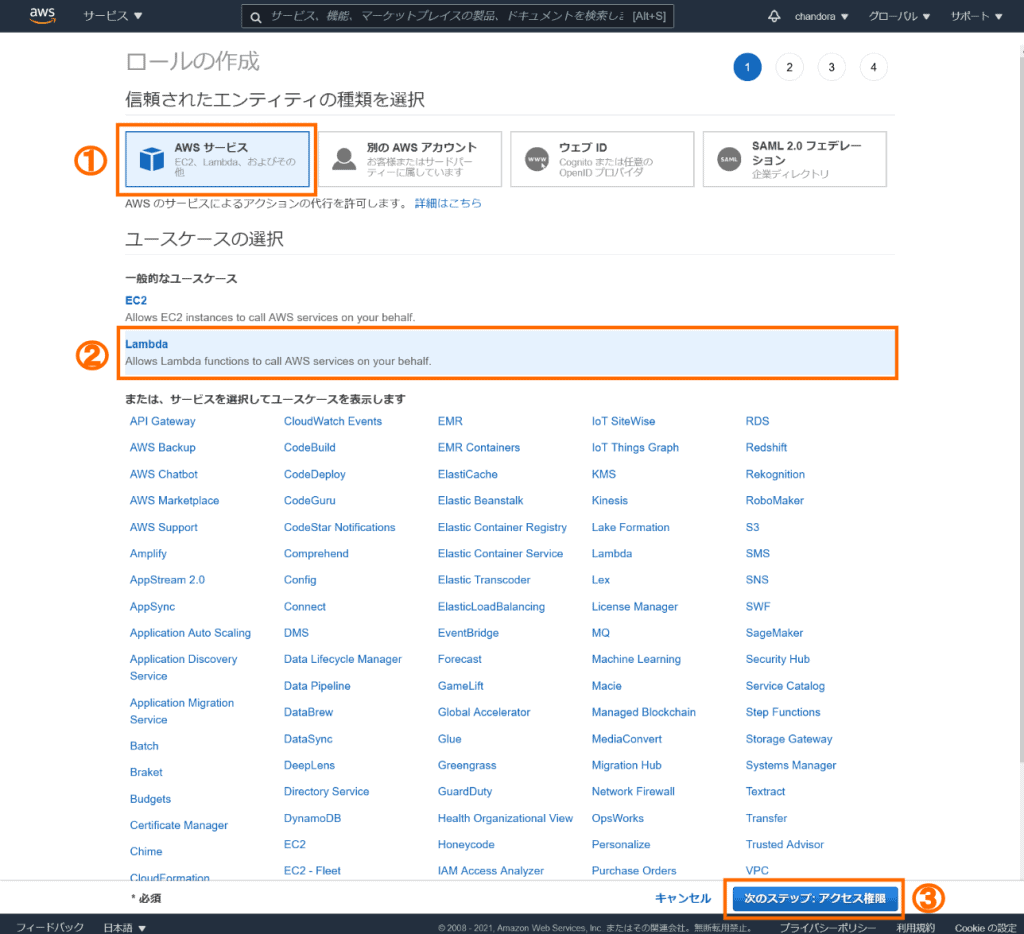Select AWS Backup service
The width and height of the screenshot is (1024, 934).
coord(163,447)
